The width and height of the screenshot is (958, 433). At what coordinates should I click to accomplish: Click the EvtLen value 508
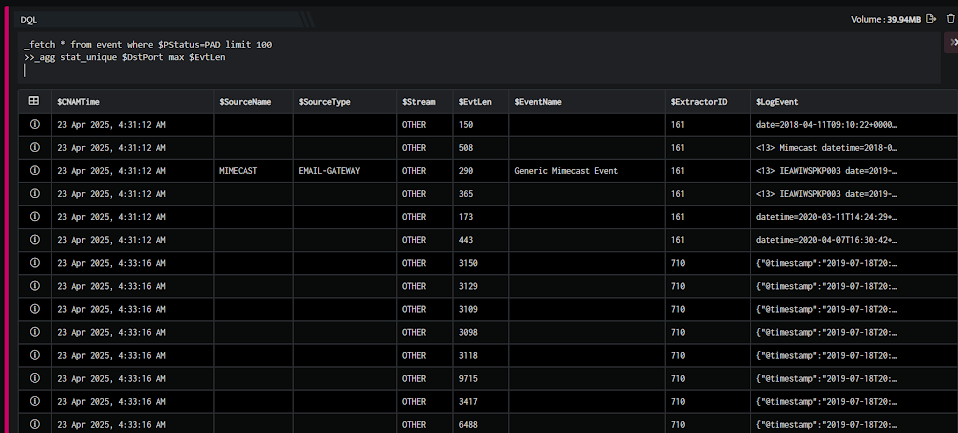[466, 148]
